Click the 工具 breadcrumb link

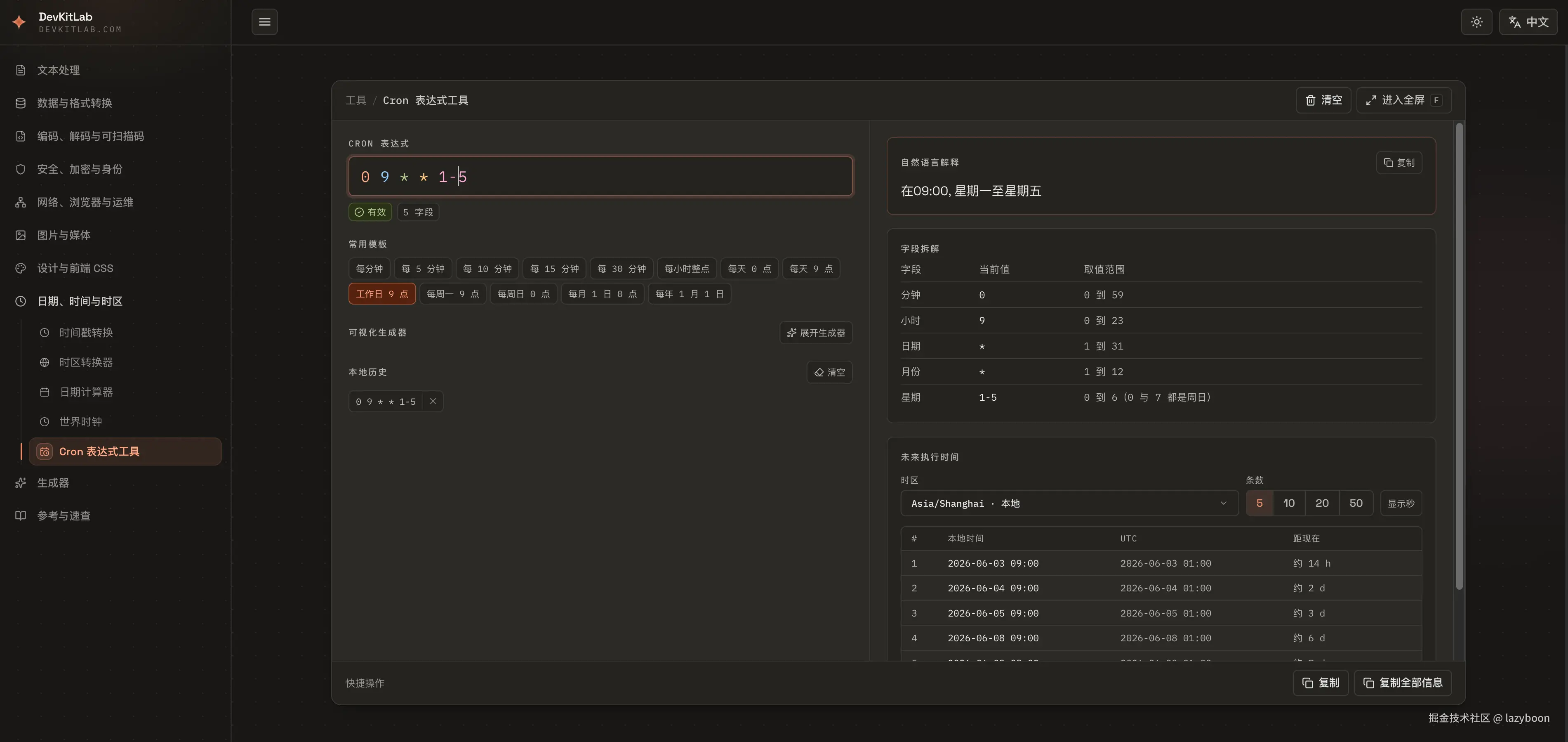[356, 101]
